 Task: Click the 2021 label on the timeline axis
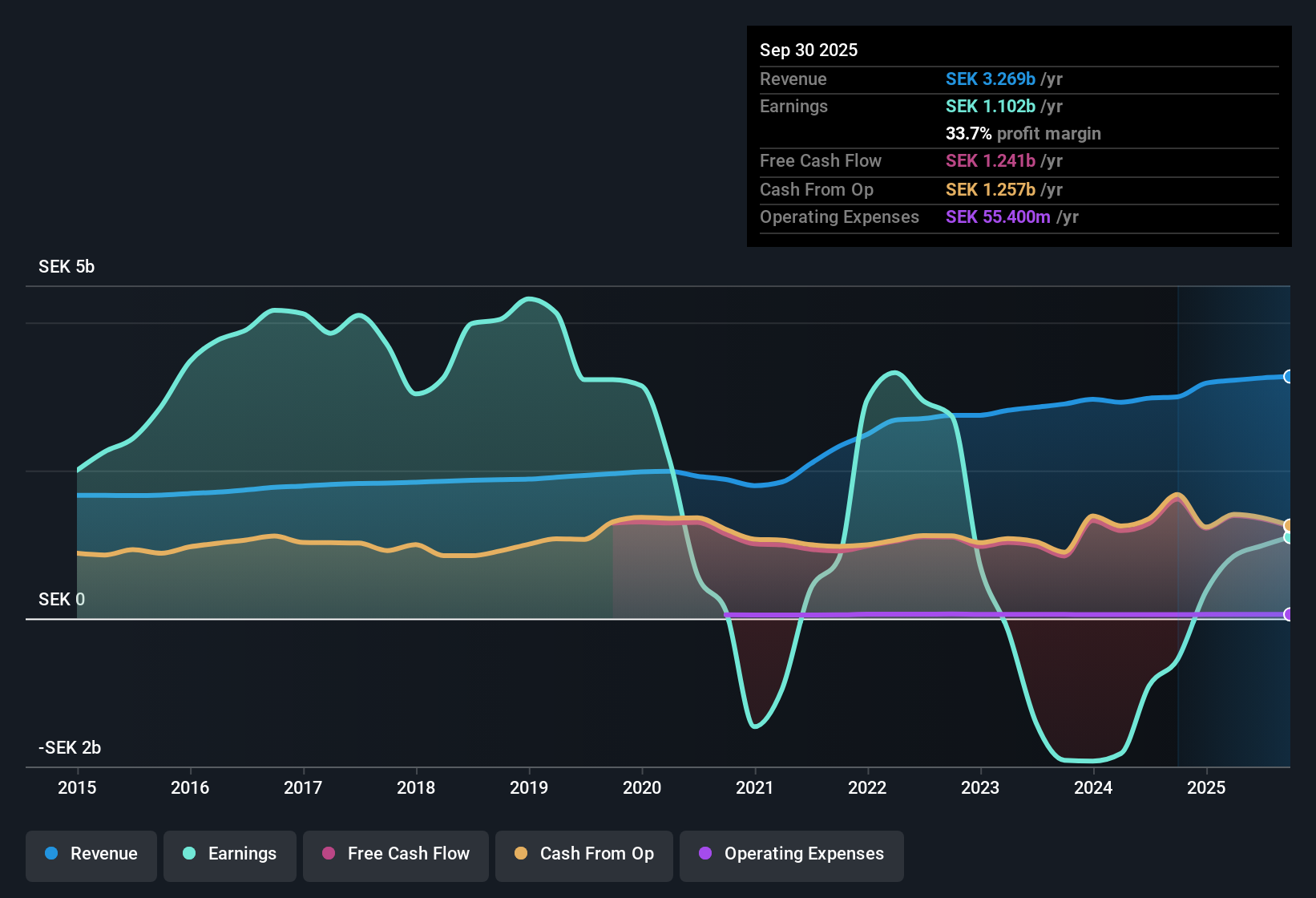(x=755, y=788)
